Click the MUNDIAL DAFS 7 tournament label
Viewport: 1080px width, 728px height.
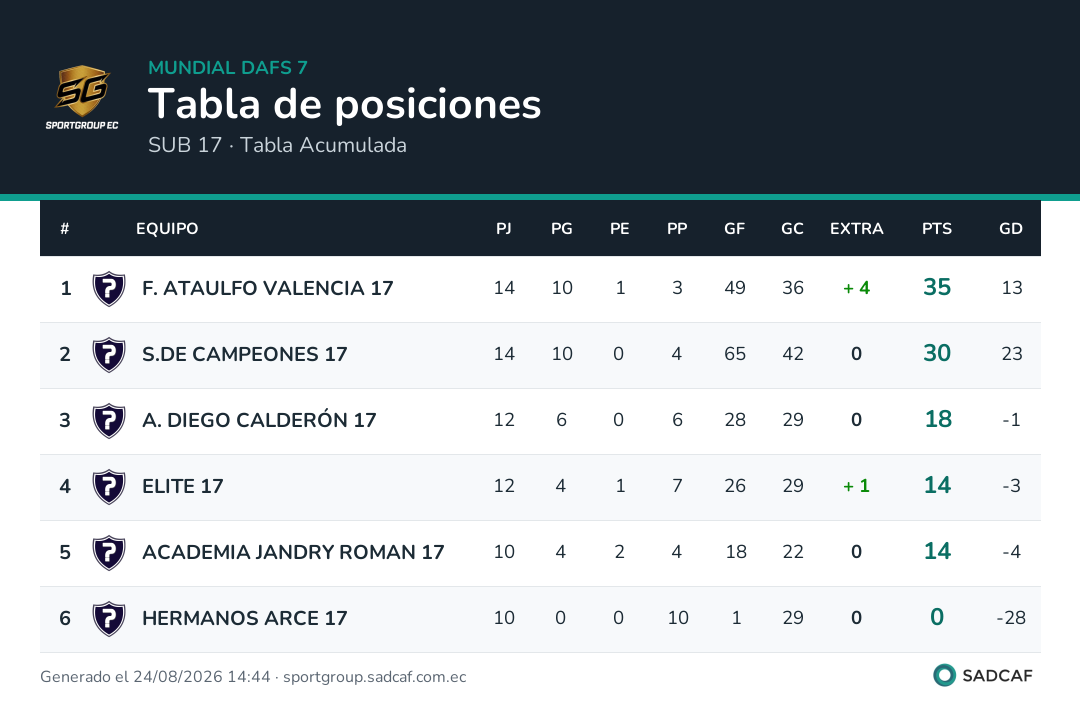[x=228, y=67]
